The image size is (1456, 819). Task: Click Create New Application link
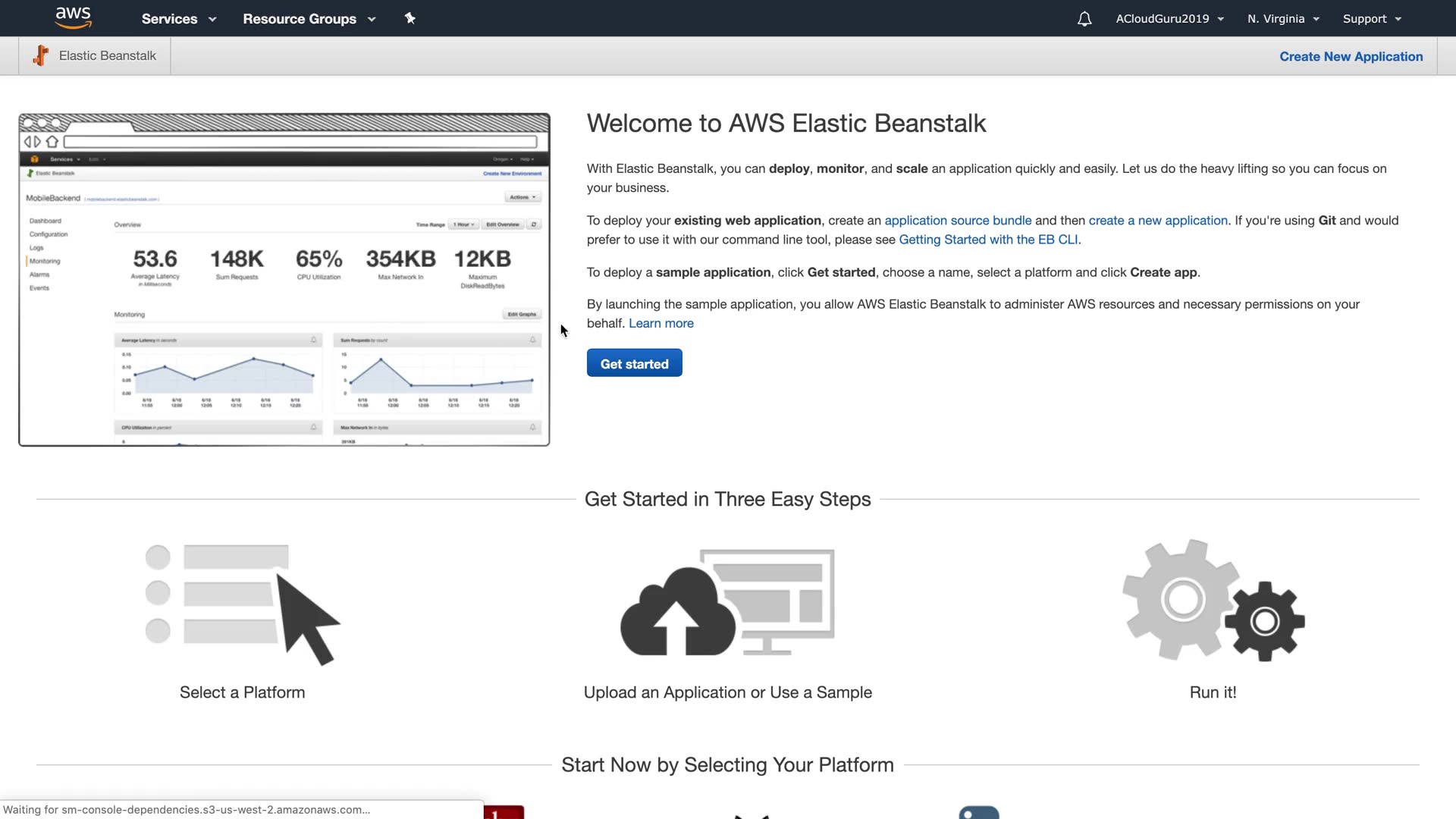[x=1351, y=57]
